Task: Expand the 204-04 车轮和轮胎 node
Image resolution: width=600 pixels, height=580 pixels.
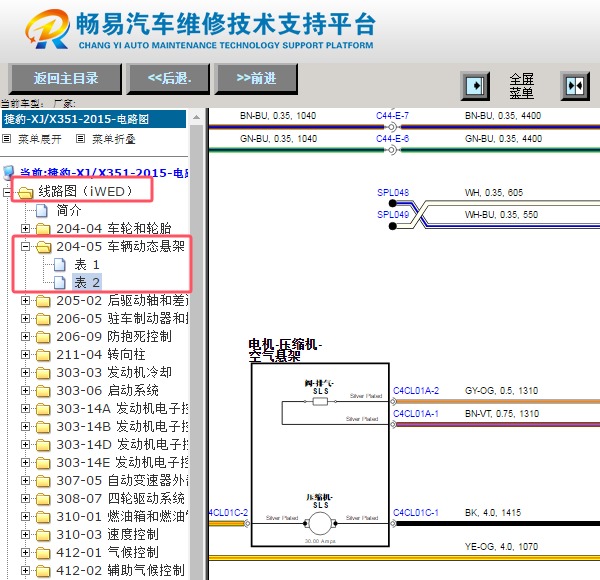Action: coord(25,228)
